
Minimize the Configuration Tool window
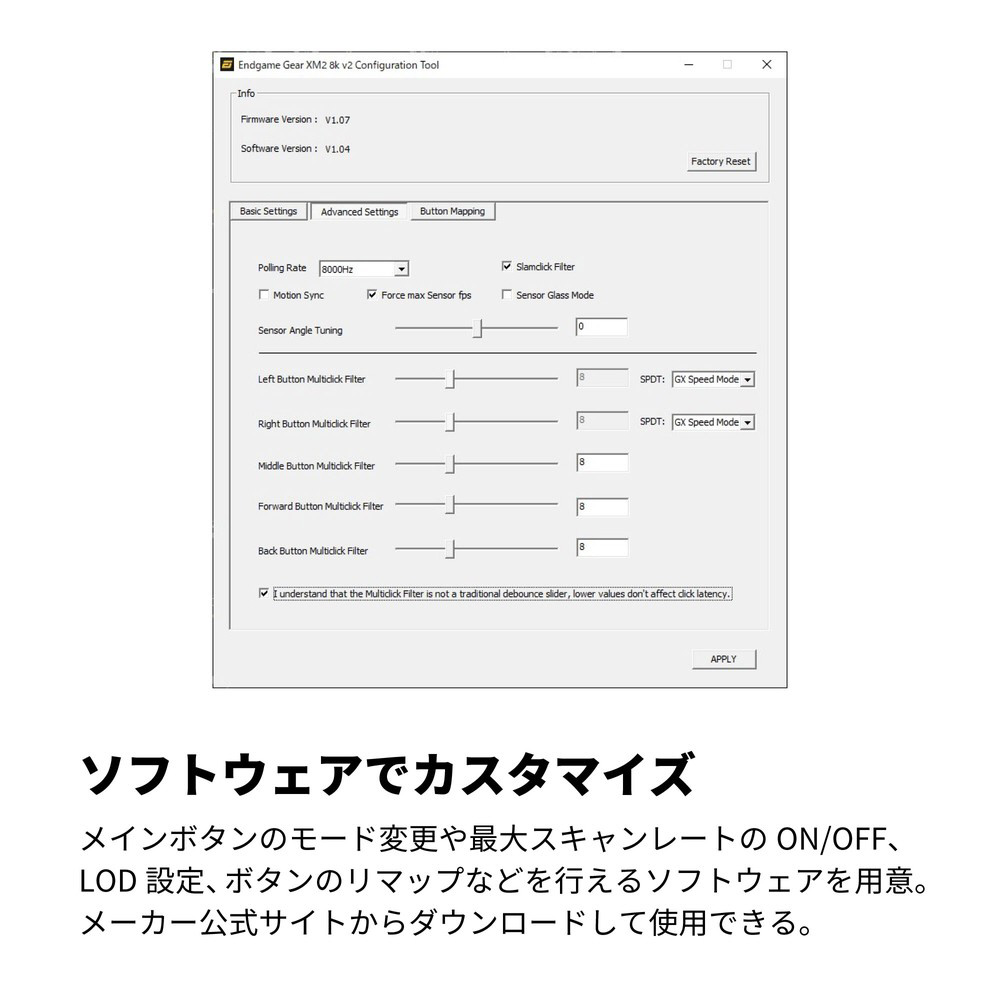click(689, 65)
